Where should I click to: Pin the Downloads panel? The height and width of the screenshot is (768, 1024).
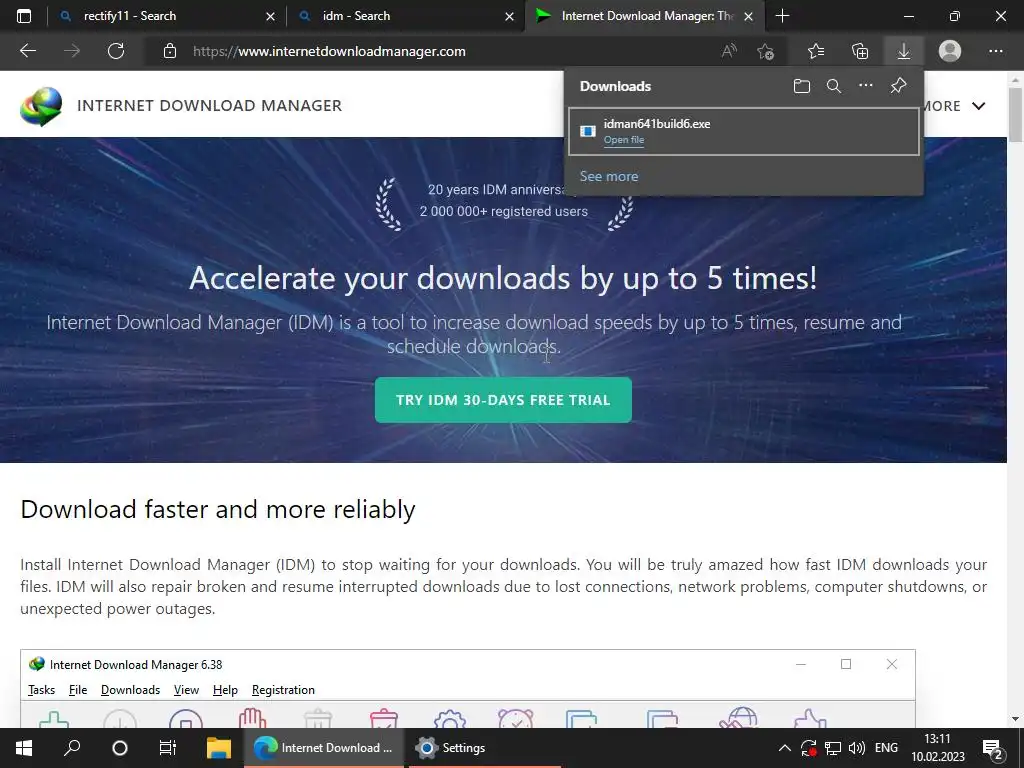[x=899, y=86]
